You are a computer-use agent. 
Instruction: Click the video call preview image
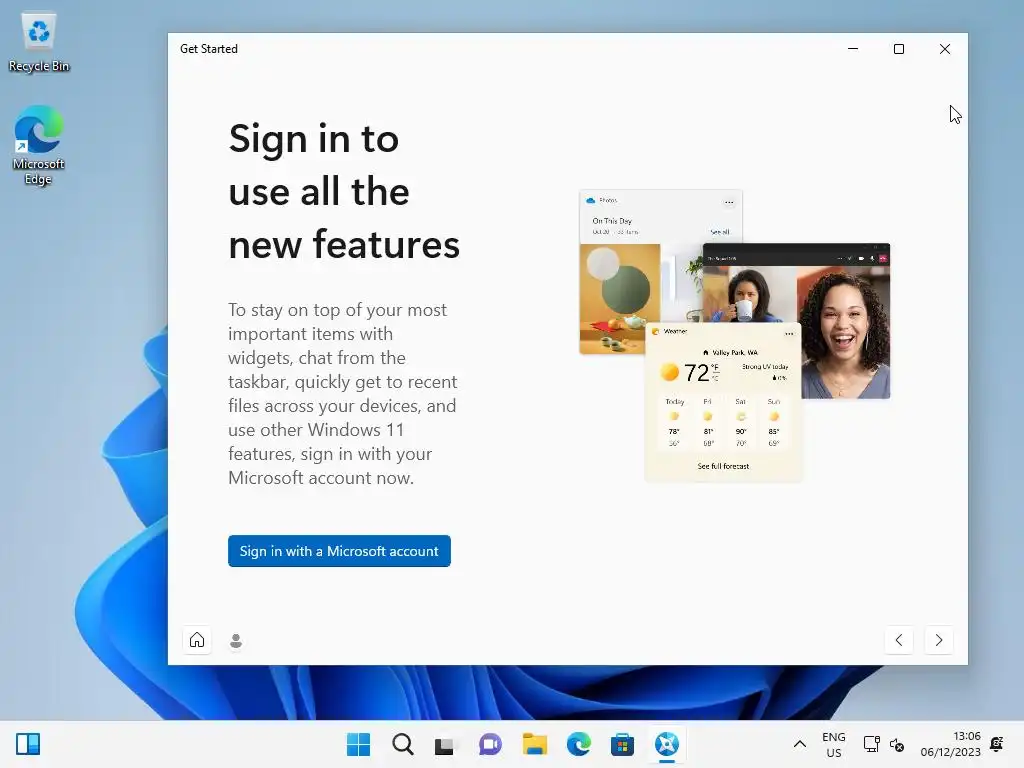click(797, 320)
